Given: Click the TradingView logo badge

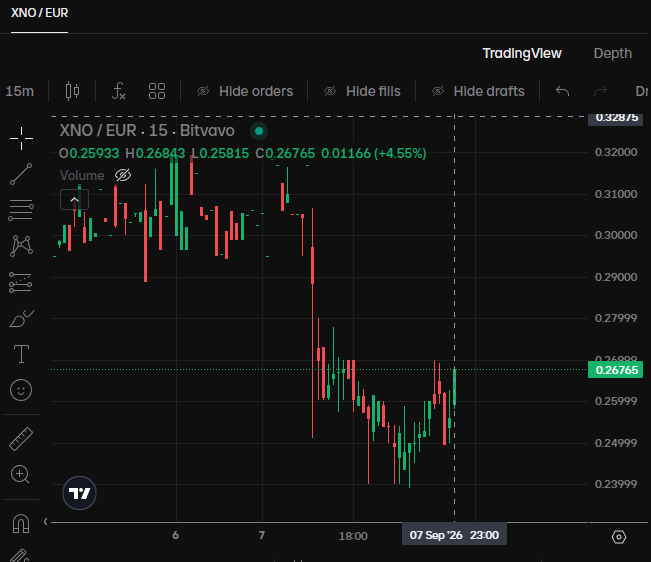Looking at the screenshot, I should coord(79,493).
